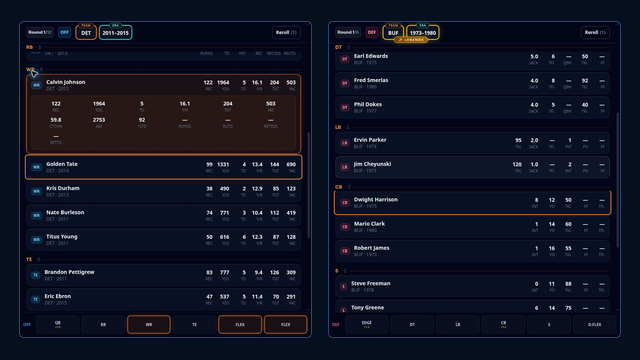This screenshot has width=640, height=360.
Task: Expand Nate Burleson player row
Action: coord(164,215)
